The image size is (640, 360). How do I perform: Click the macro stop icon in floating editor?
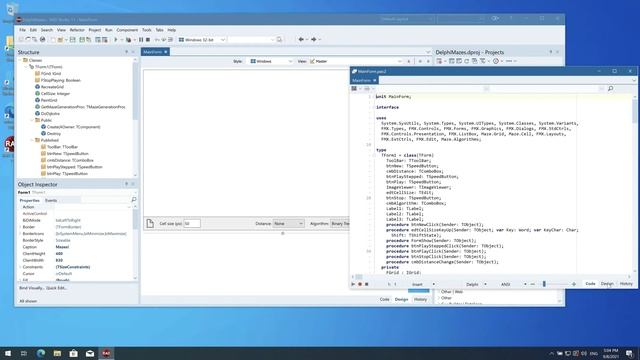(x=367, y=284)
